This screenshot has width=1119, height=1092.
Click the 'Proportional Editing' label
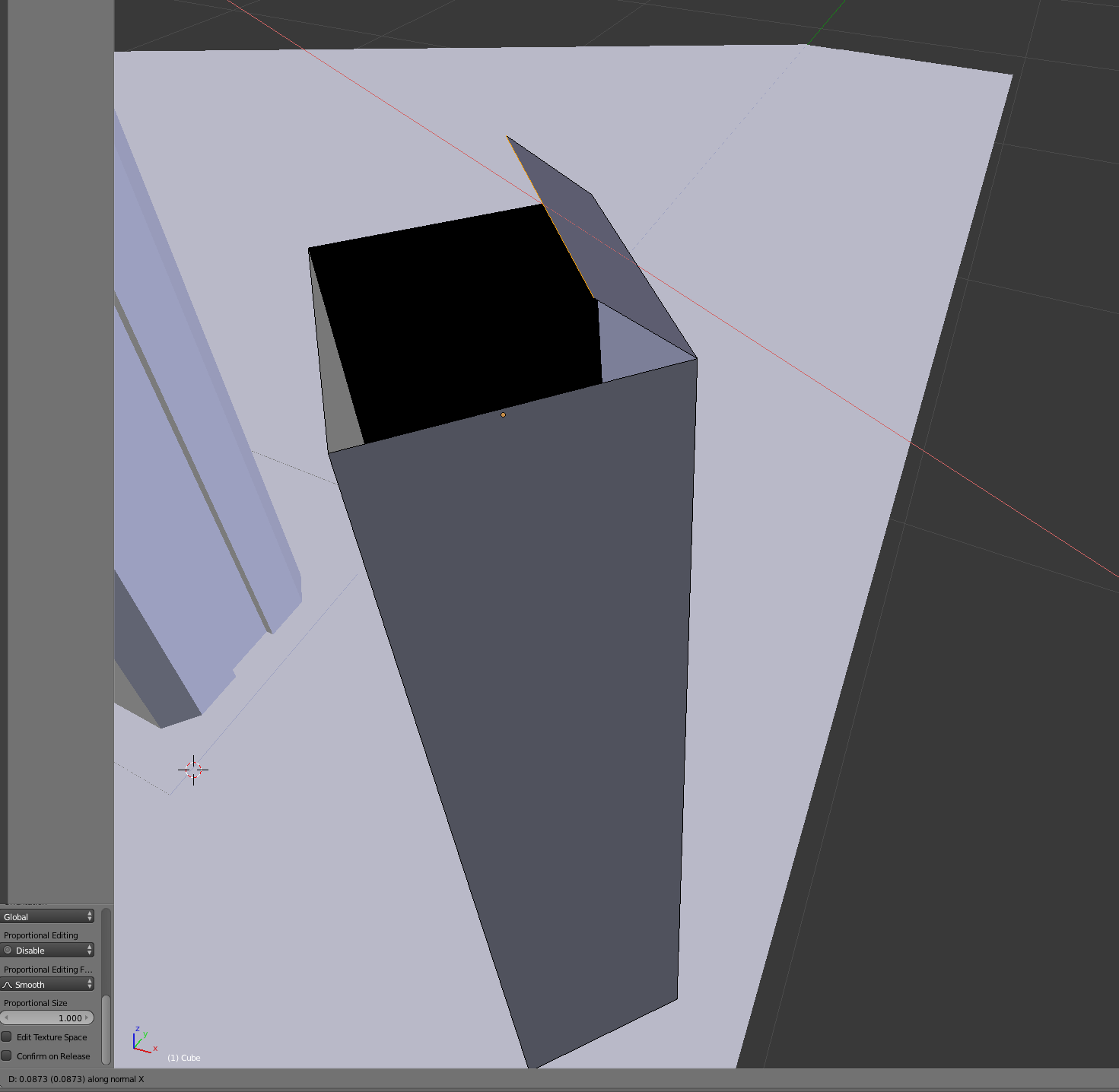point(41,935)
